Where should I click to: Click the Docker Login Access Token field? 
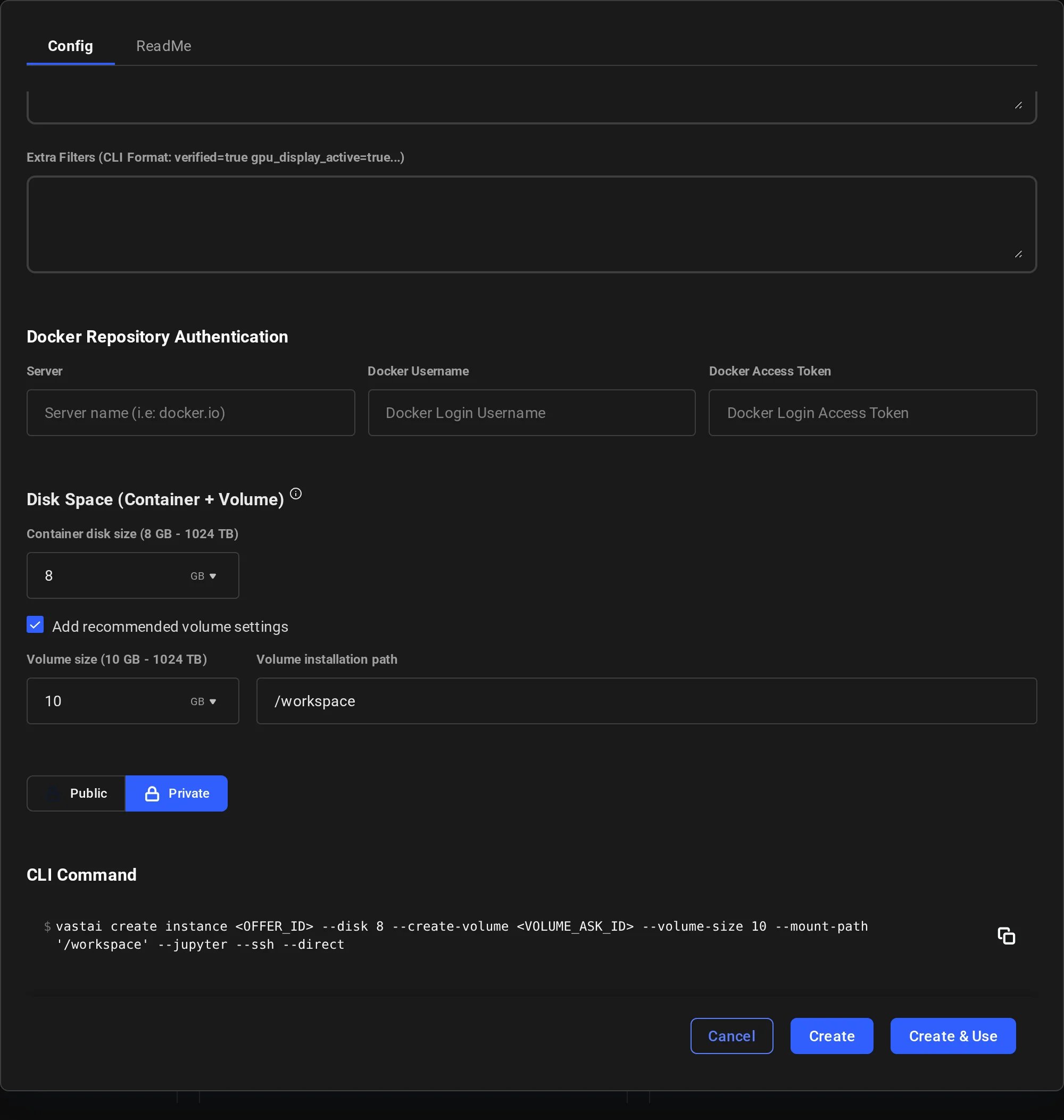point(872,413)
